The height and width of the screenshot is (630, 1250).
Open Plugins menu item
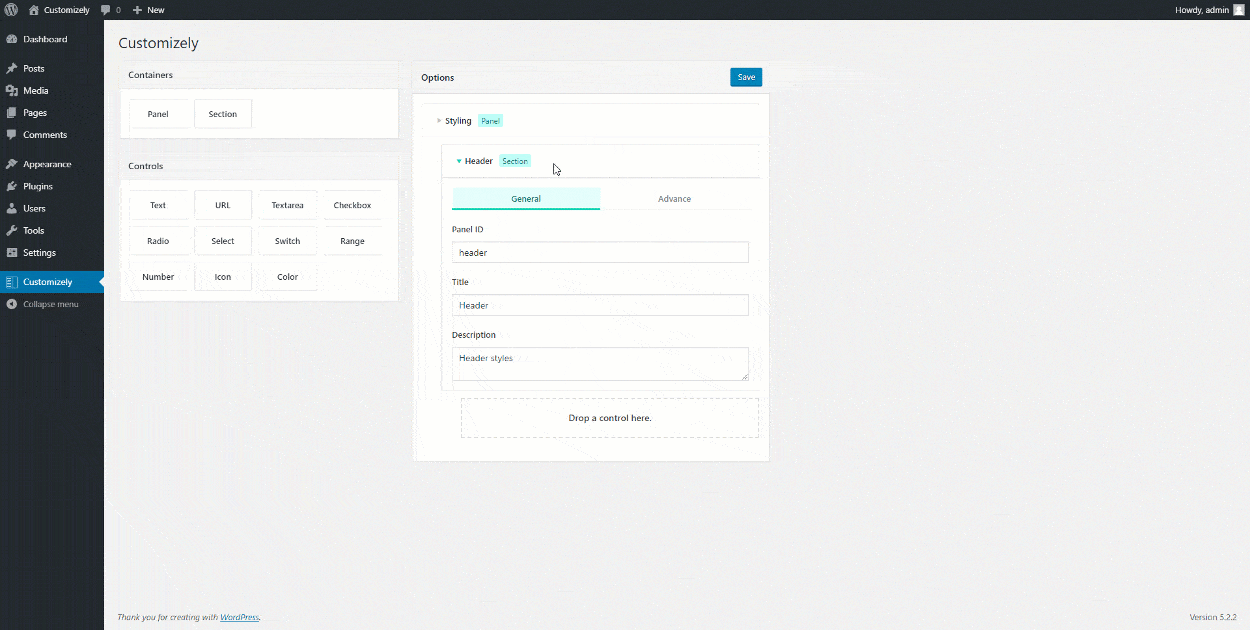click(x=52, y=186)
